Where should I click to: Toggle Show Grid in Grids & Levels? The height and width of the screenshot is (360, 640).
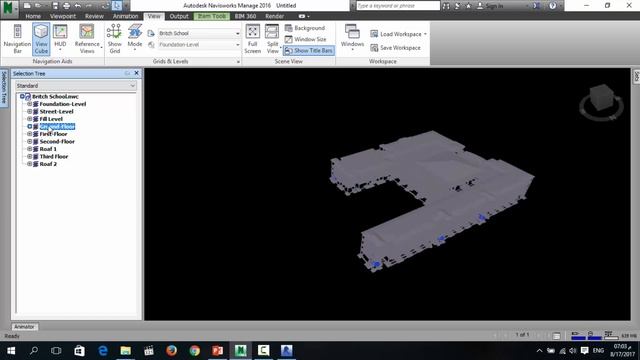(x=115, y=39)
